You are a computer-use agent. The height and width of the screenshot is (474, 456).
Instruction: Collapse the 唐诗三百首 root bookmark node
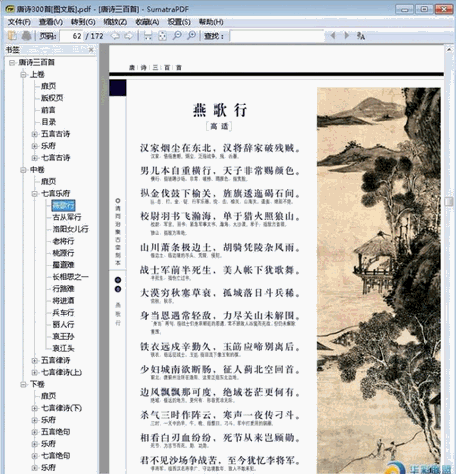point(12,62)
